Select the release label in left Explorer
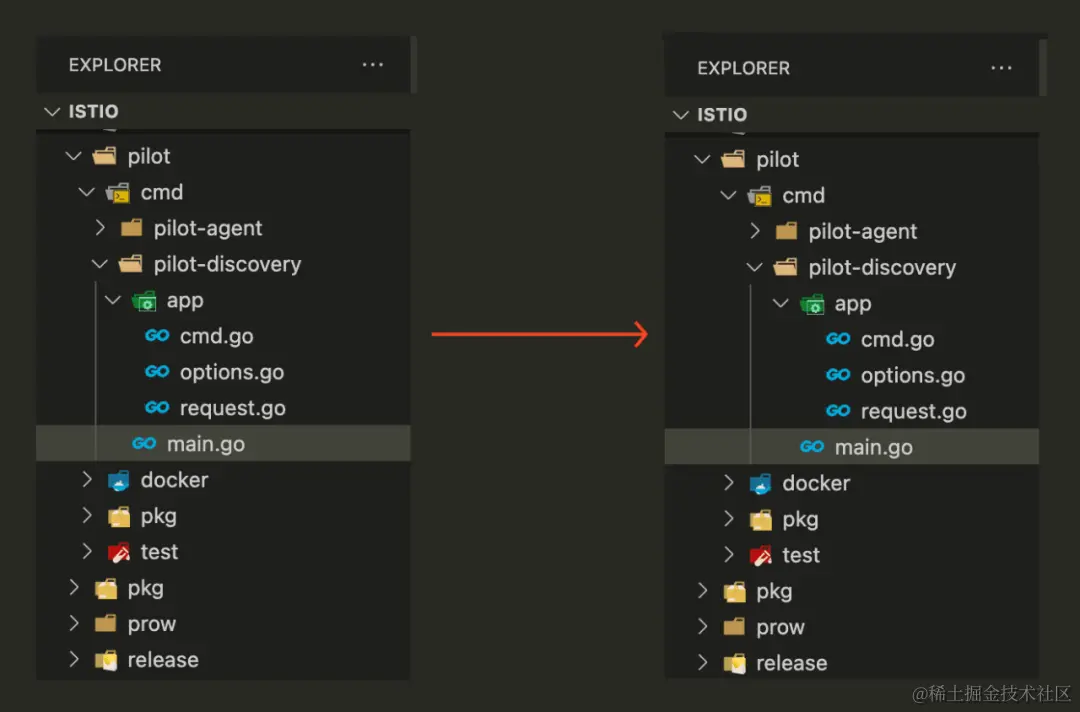 coord(163,660)
